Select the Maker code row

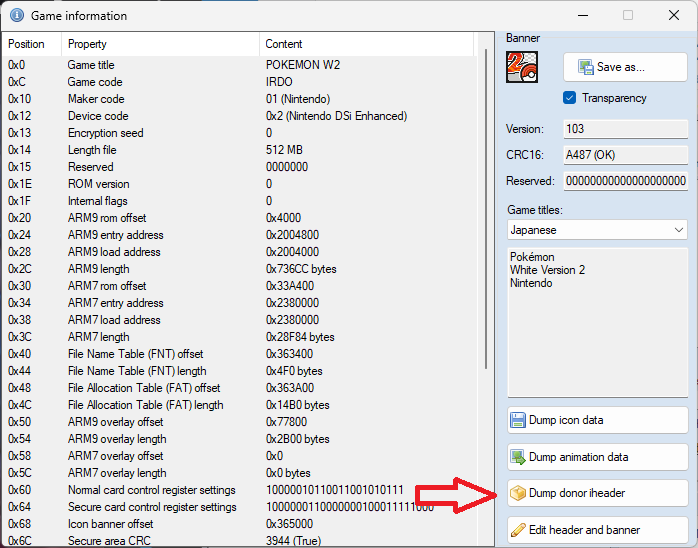pos(238,99)
